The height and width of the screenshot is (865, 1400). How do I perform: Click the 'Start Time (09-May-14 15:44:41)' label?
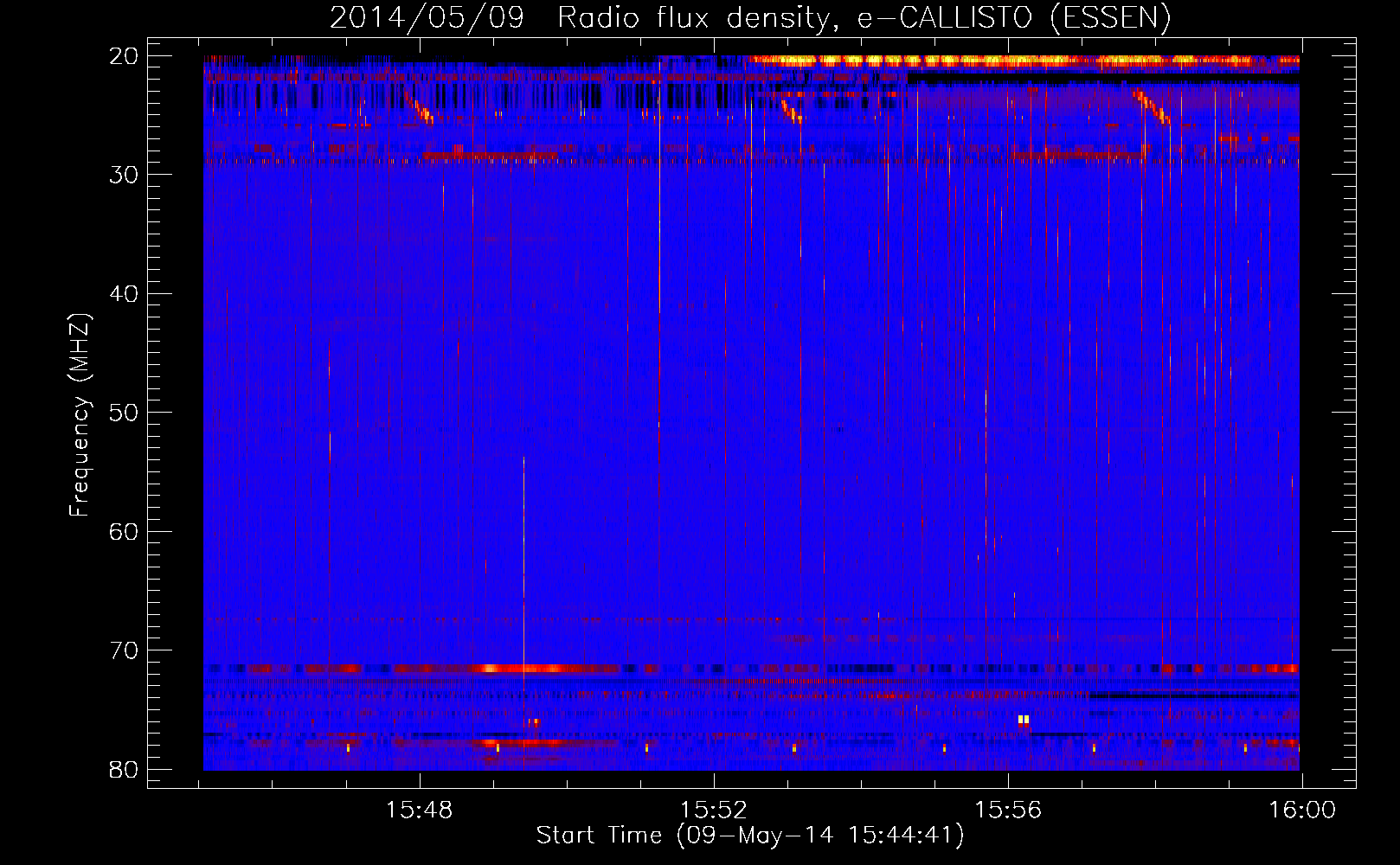tap(750, 836)
